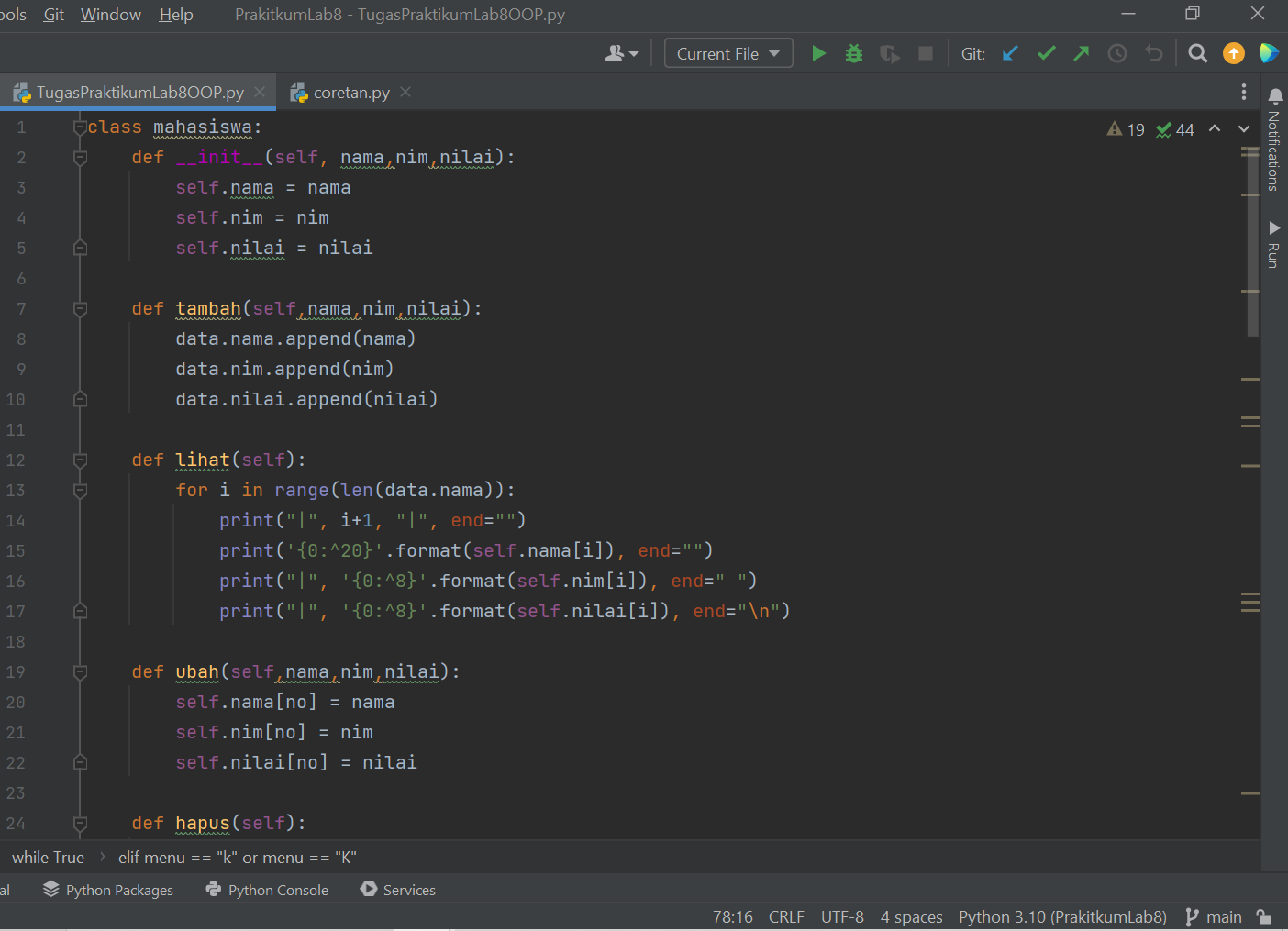Click the orange IDE update arrow icon
The width and height of the screenshot is (1288, 931).
click(x=1234, y=53)
